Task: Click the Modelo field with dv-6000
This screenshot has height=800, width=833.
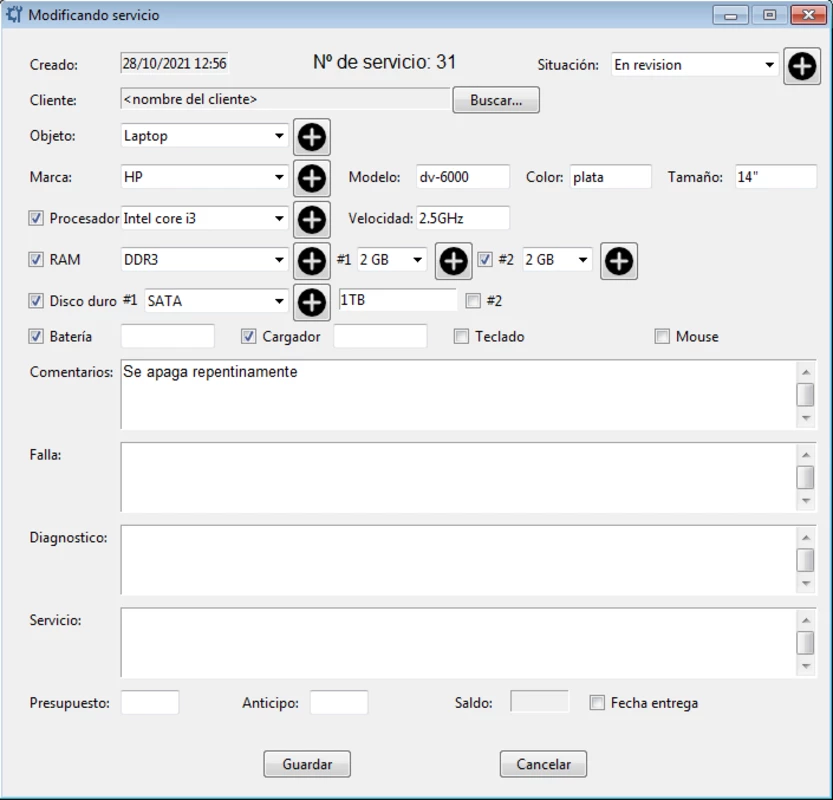Action: 463,177
